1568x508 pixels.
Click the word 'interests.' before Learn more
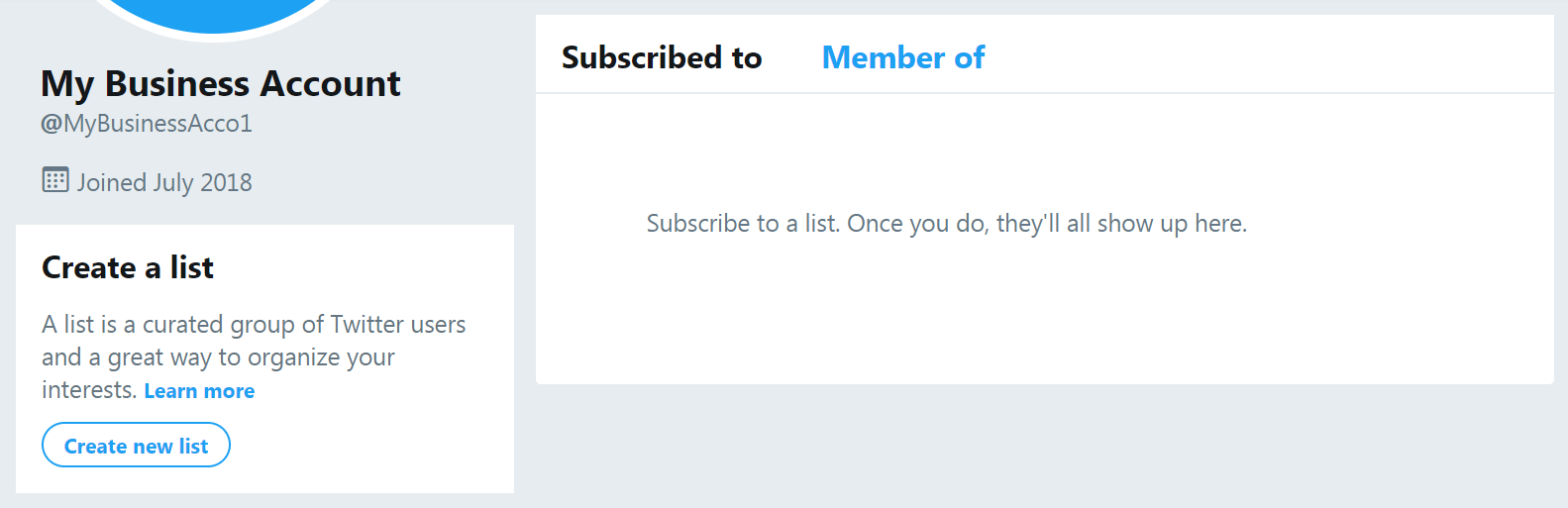point(89,390)
